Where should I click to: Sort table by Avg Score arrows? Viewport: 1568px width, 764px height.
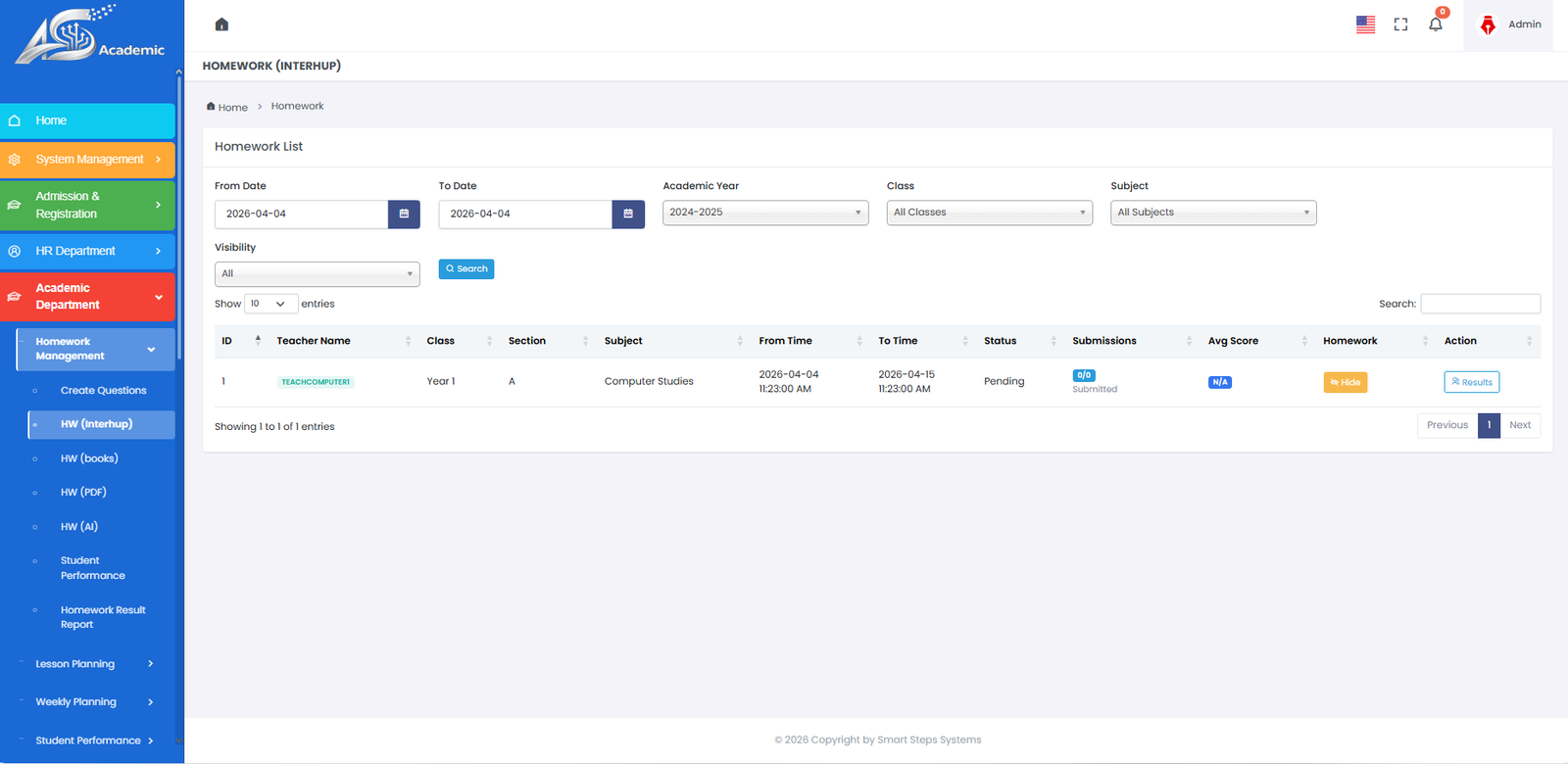(1304, 341)
